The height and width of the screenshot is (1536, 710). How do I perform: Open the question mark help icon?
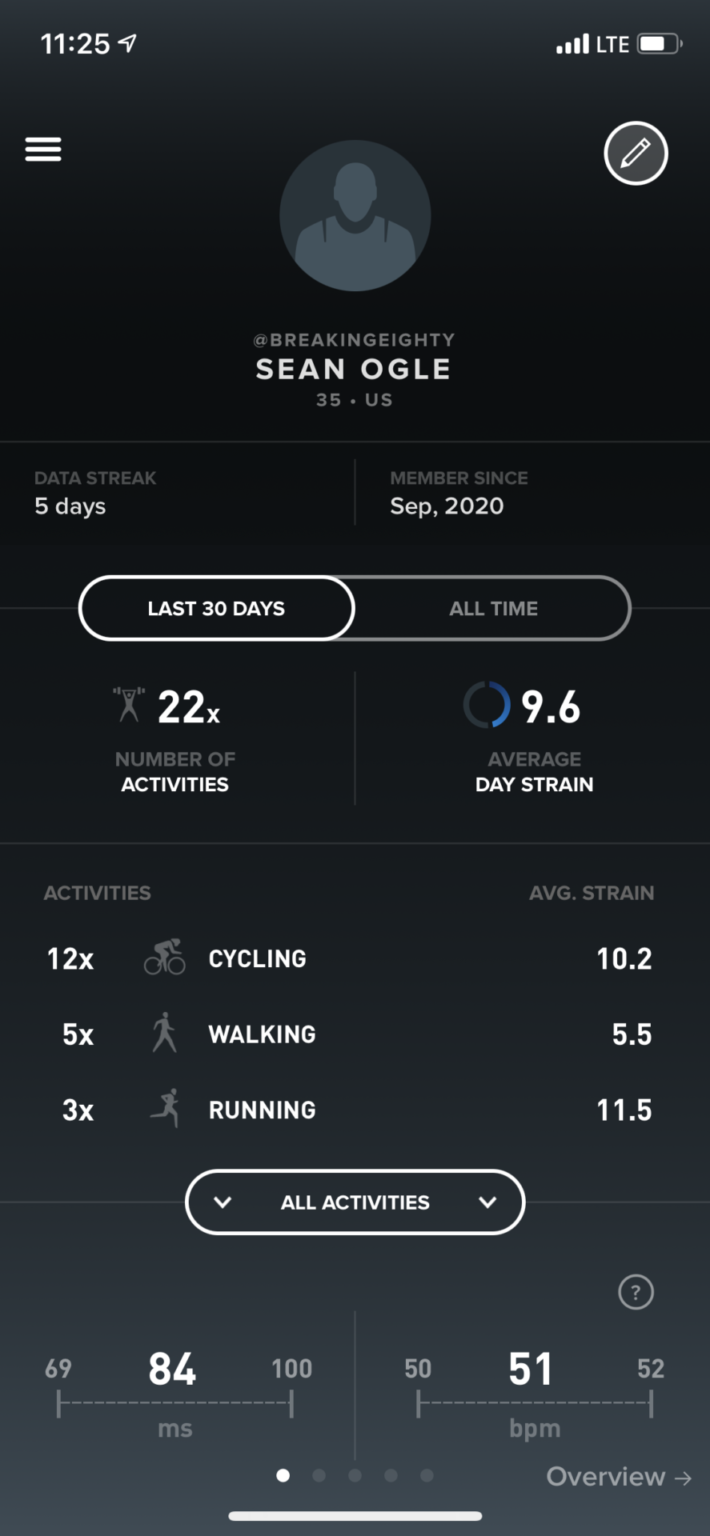tap(636, 1292)
